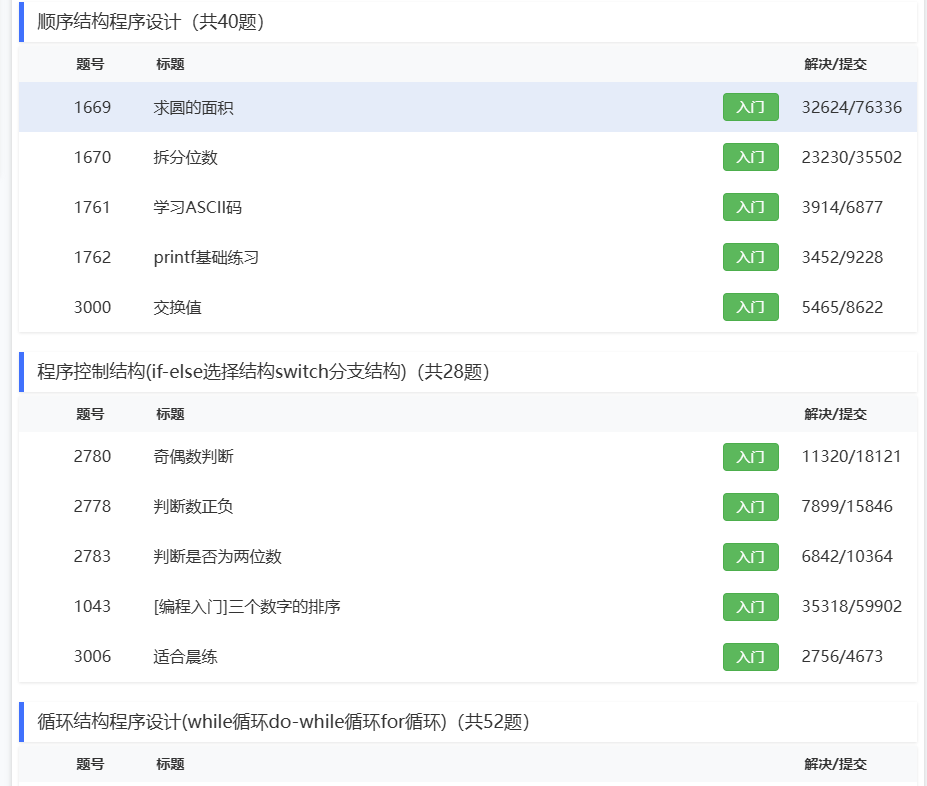Image resolution: width=927 pixels, height=786 pixels.
Task: Click 标题 header in 循环结构 table
Action: tap(170, 764)
